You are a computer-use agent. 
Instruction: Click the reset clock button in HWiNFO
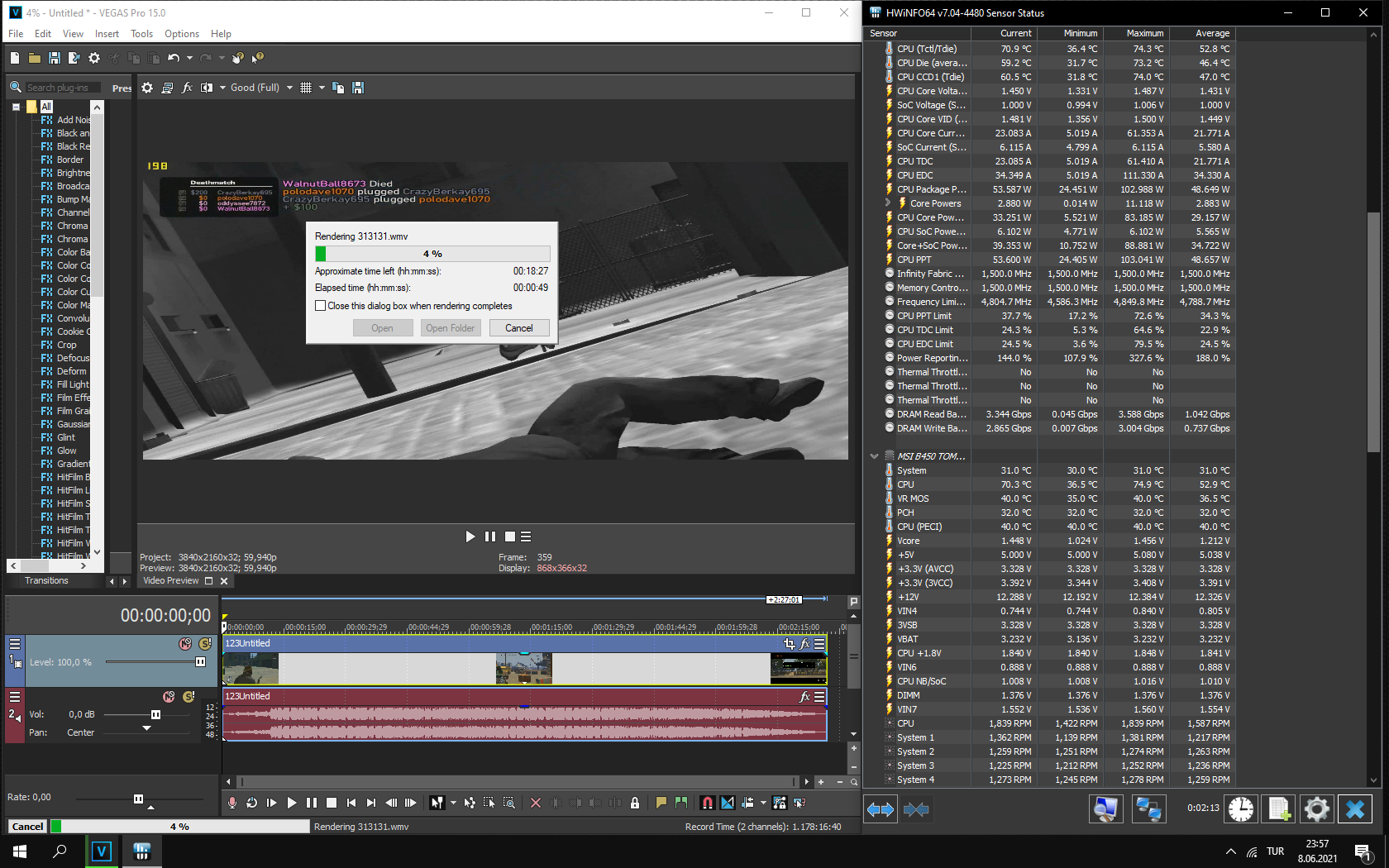pos(1240,808)
